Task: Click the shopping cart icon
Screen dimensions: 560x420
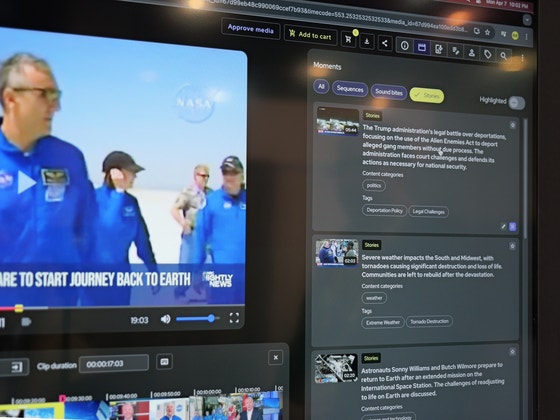Action: (x=348, y=39)
